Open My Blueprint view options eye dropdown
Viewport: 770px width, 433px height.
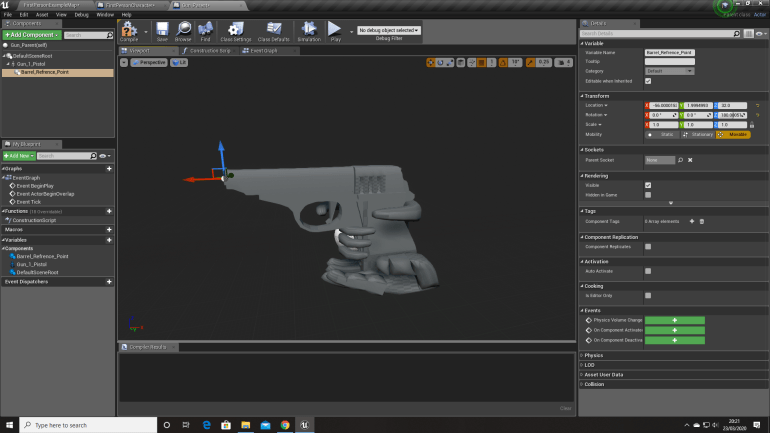[105, 156]
